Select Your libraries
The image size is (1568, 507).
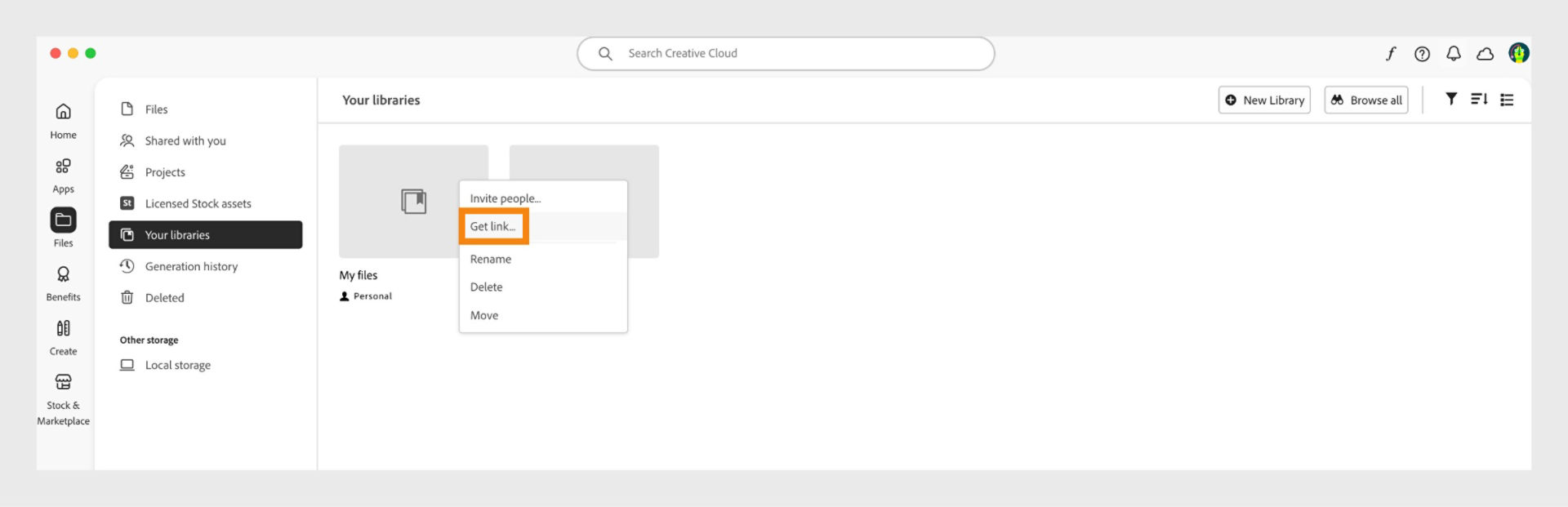205,234
